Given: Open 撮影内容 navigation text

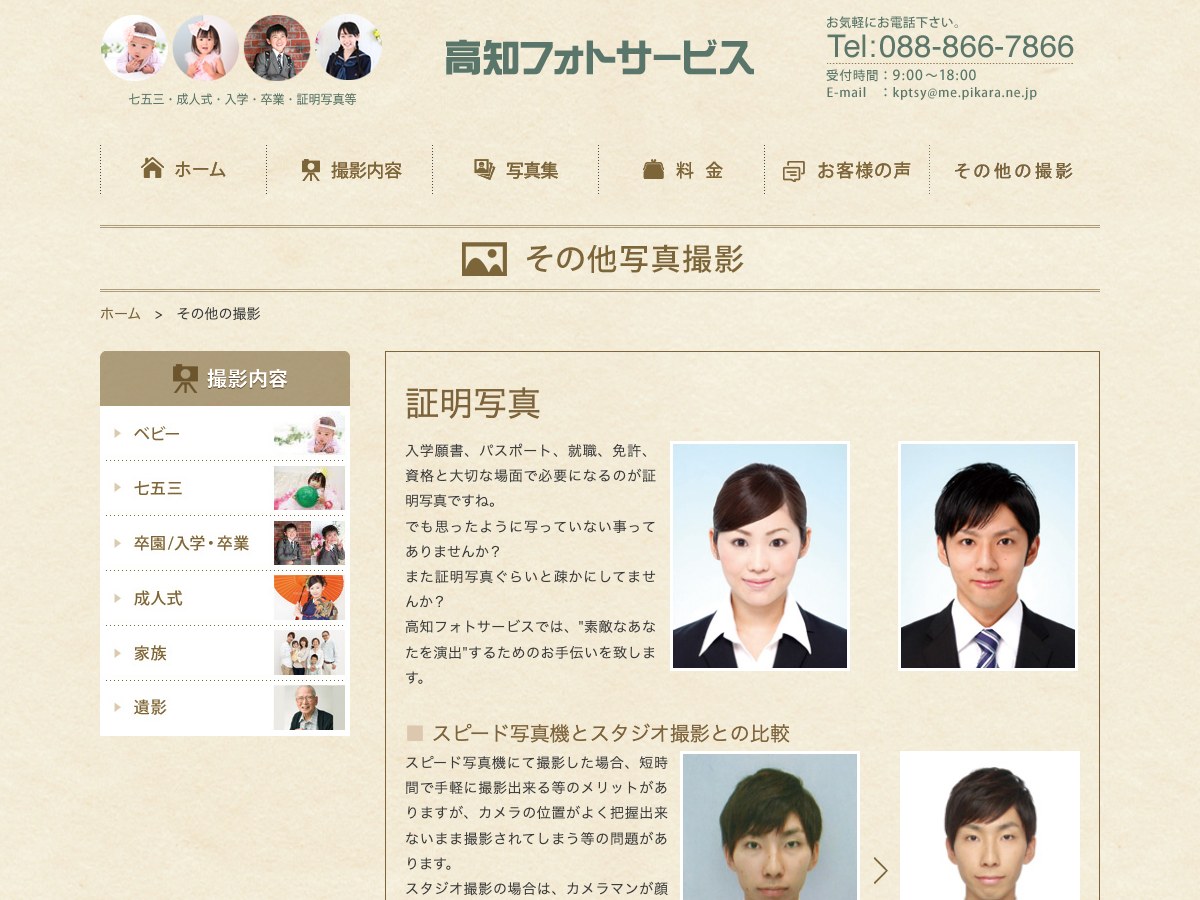Looking at the screenshot, I should coord(367,170).
